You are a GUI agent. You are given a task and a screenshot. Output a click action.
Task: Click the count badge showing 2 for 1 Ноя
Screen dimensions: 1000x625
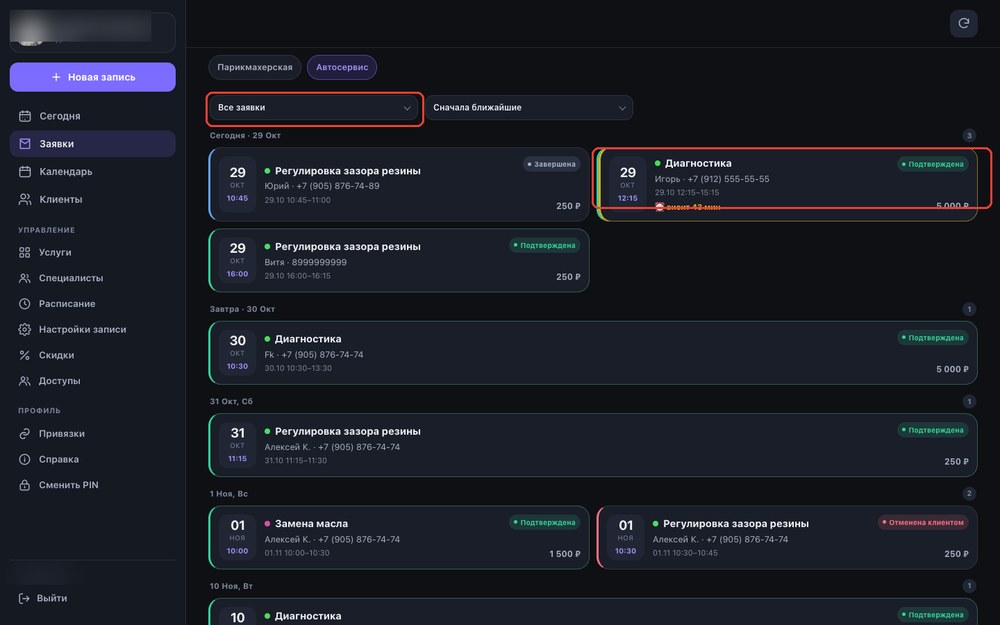click(x=969, y=494)
